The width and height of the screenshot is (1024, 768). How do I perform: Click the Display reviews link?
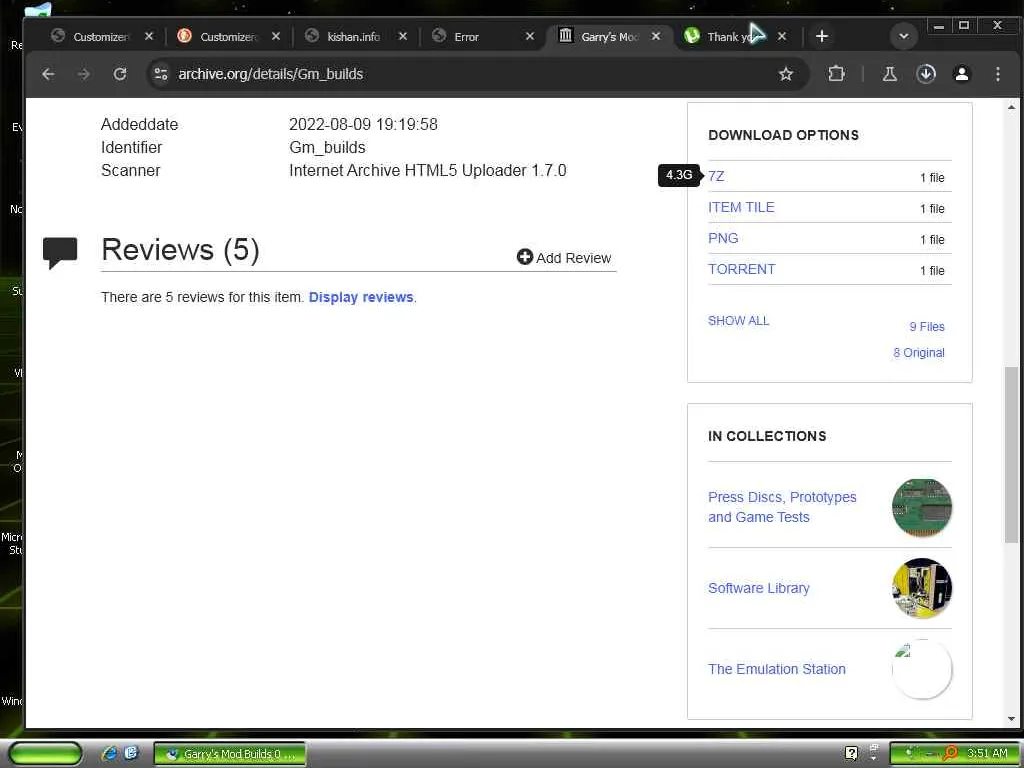(x=360, y=297)
